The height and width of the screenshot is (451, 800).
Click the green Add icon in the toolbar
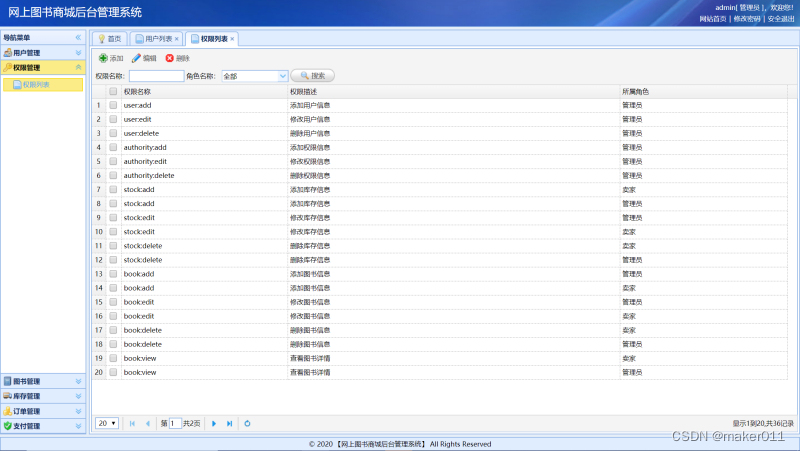click(x=103, y=58)
